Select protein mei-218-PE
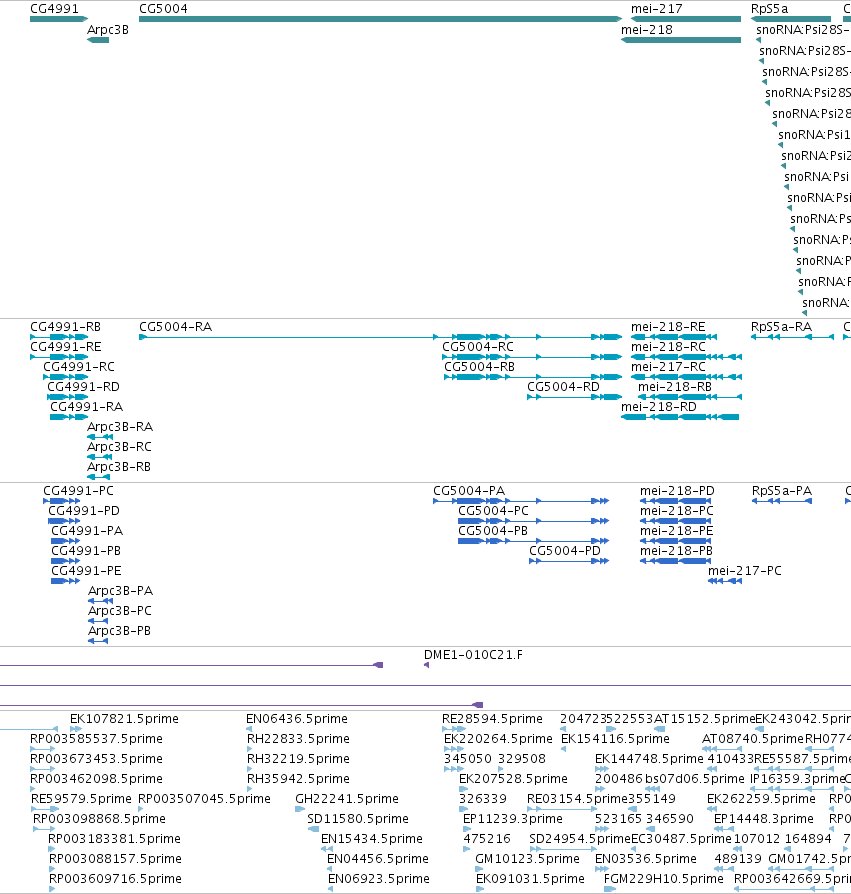The width and height of the screenshot is (851, 894). tap(677, 531)
